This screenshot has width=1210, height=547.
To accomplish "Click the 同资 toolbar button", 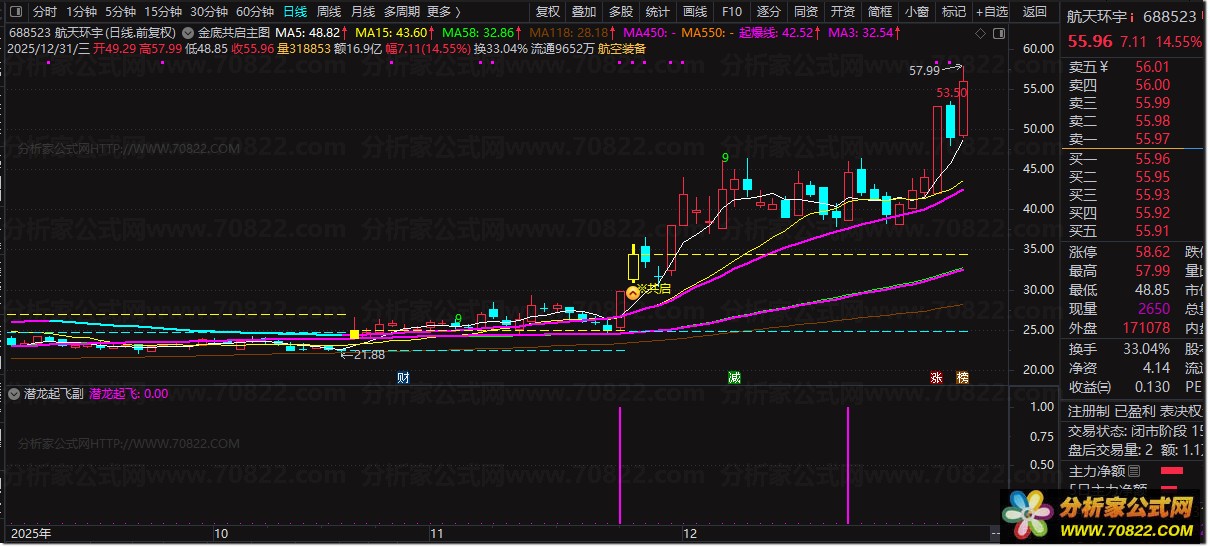I will coord(805,12).
